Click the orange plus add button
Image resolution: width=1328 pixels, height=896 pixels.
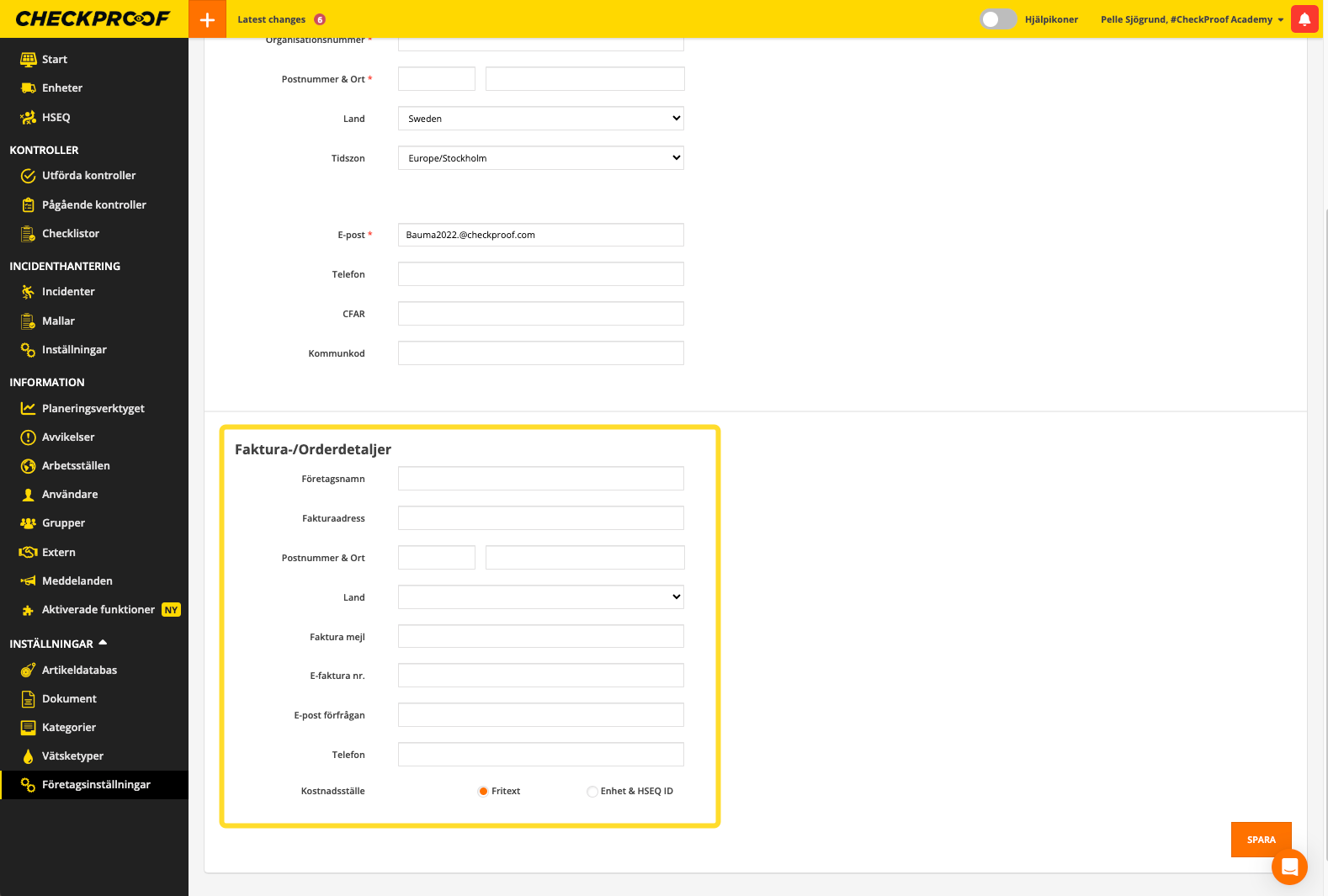coord(207,19)
